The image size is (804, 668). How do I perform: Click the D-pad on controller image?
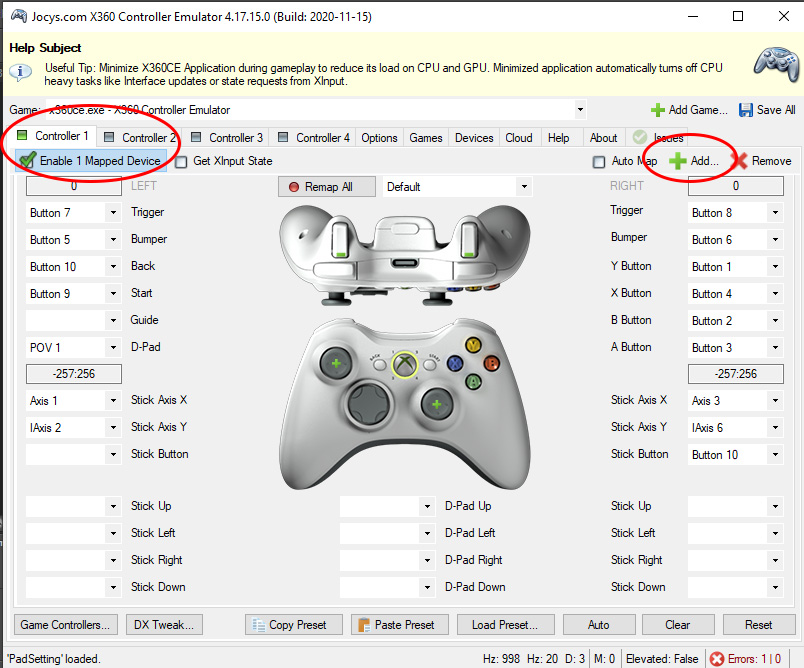(x=368, y=403)
